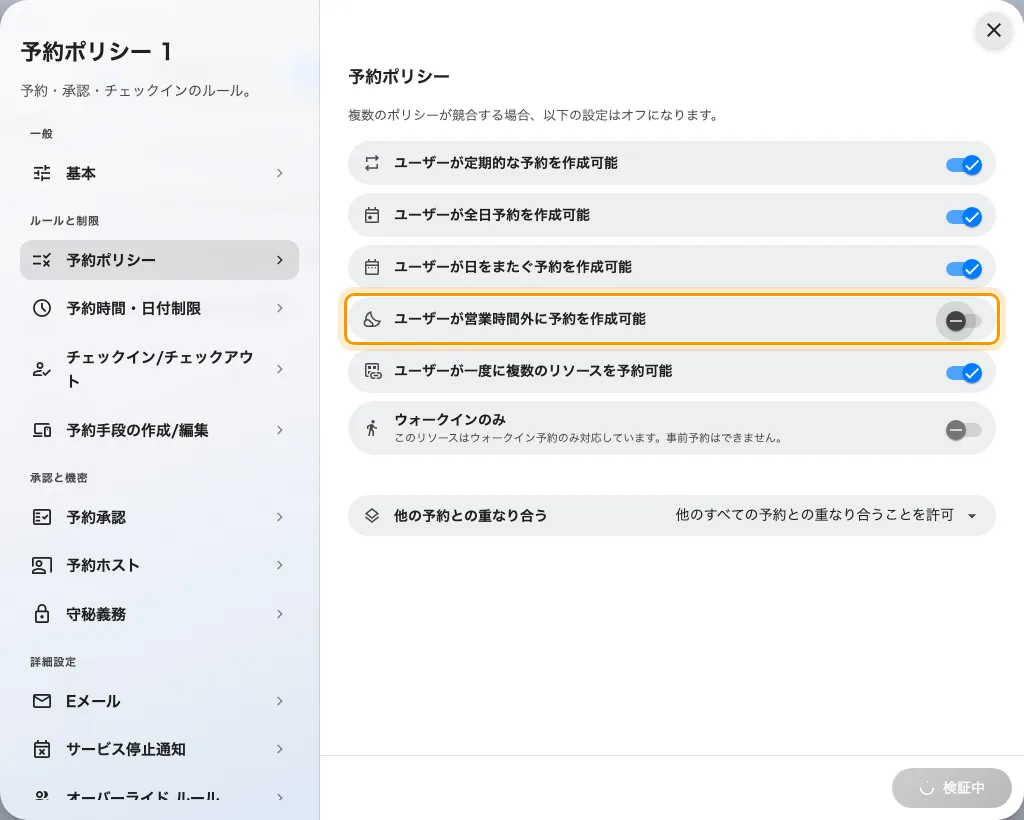Click the 承認と機密 section label
Image resolution: width=1024 pixels, height=820 pixels.
click(58, 478)
